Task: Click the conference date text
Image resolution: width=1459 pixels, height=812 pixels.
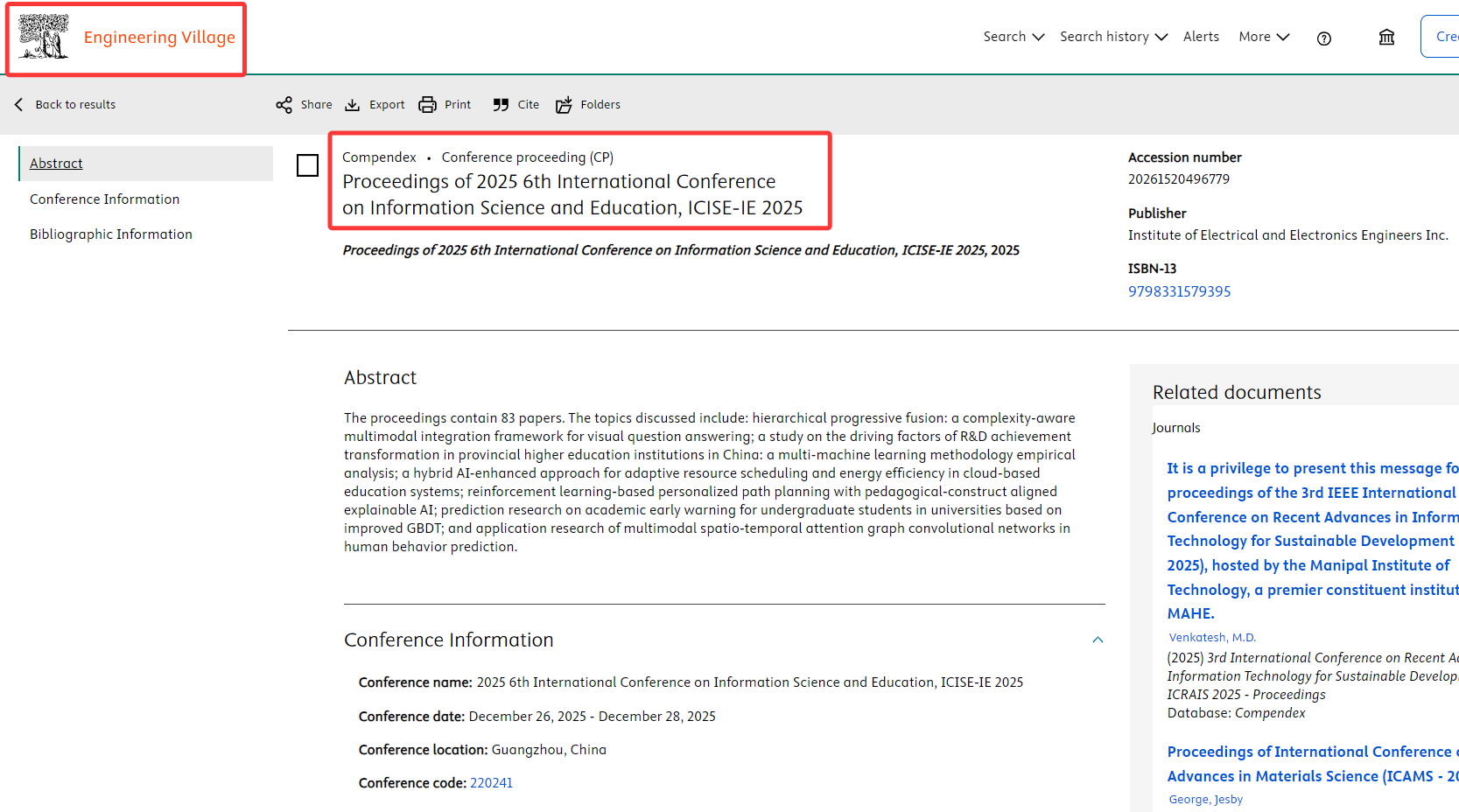Action: point(592,717)
